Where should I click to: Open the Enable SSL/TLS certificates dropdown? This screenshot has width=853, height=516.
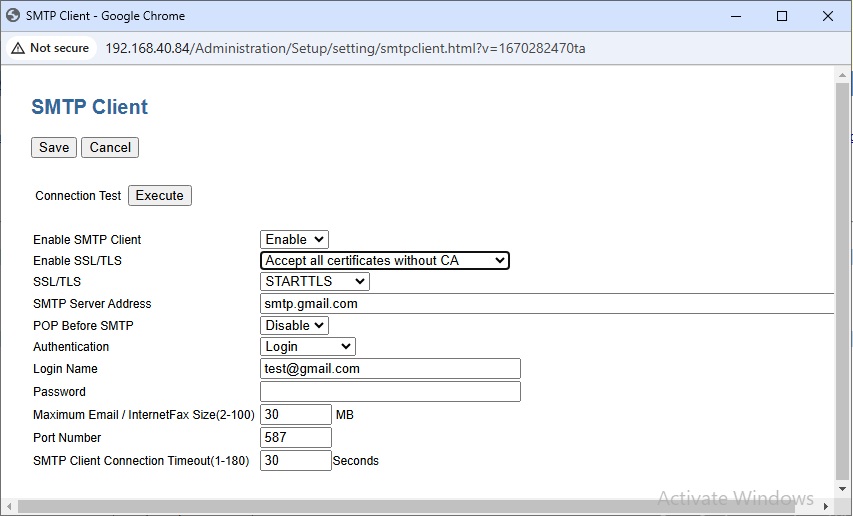coord(385,260)
